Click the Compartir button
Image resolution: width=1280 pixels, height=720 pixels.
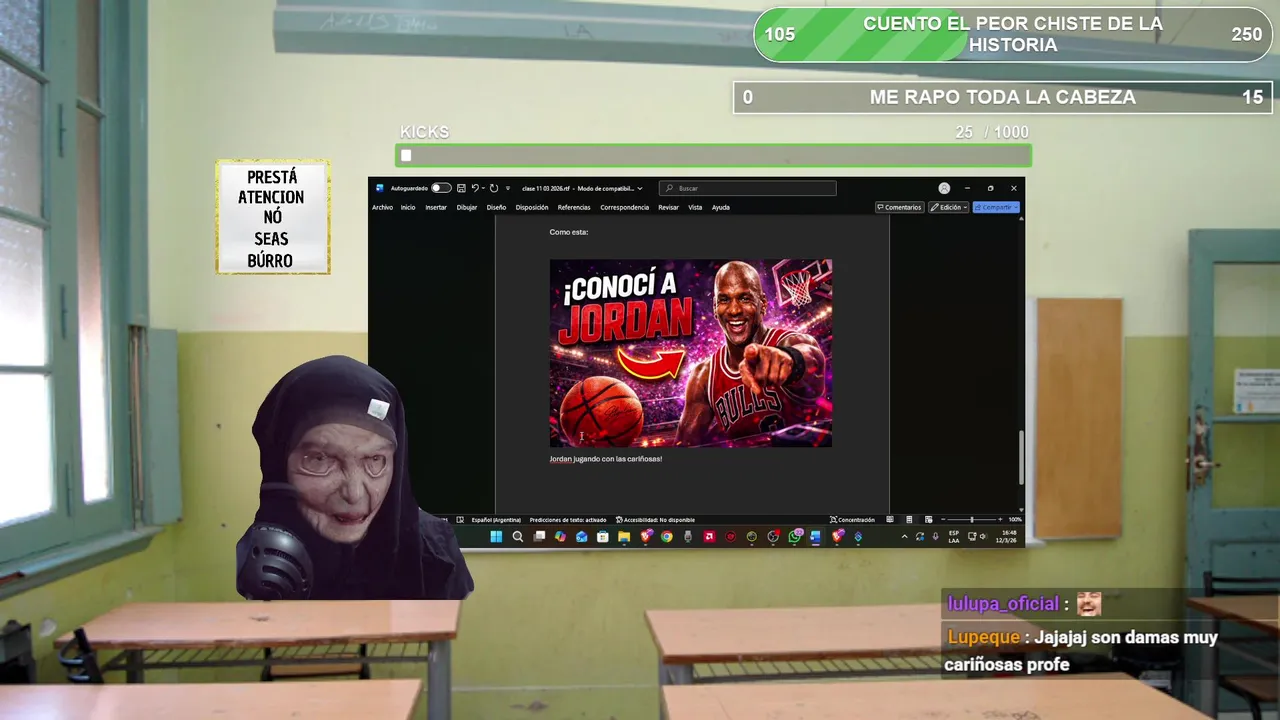(996, 207)
